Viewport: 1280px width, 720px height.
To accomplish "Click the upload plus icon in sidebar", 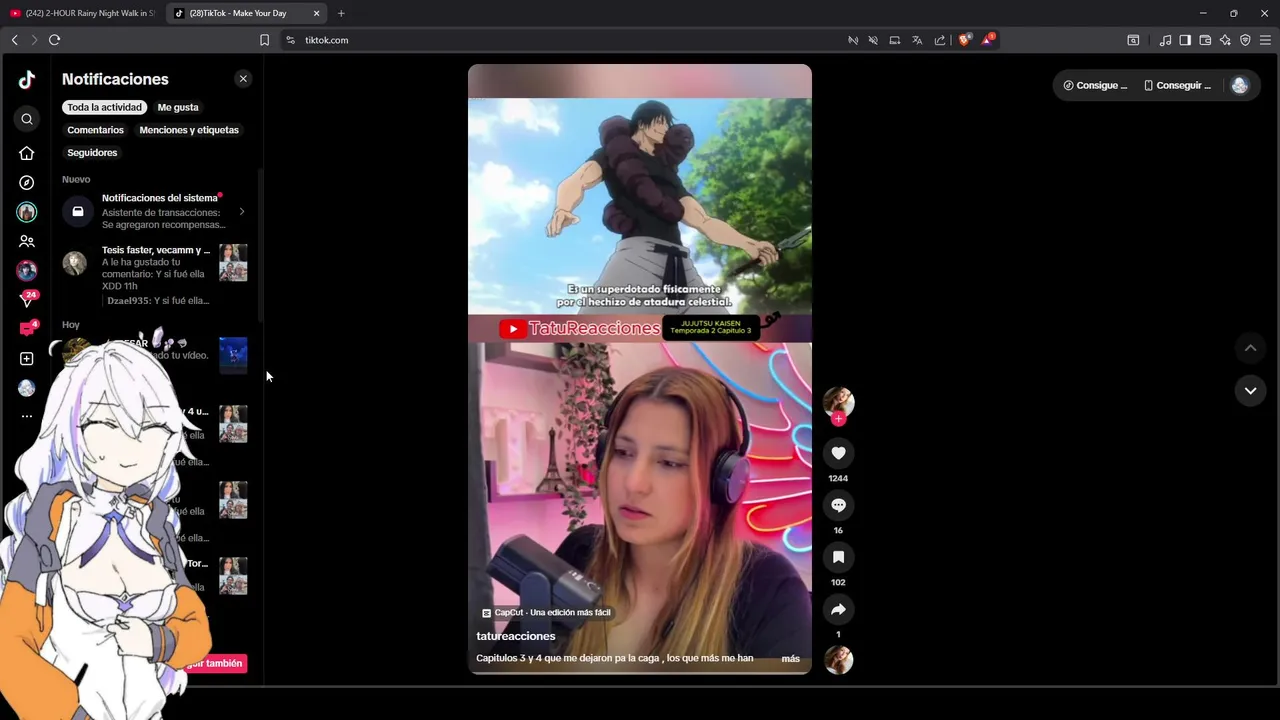I will click(x=27, y=358).
